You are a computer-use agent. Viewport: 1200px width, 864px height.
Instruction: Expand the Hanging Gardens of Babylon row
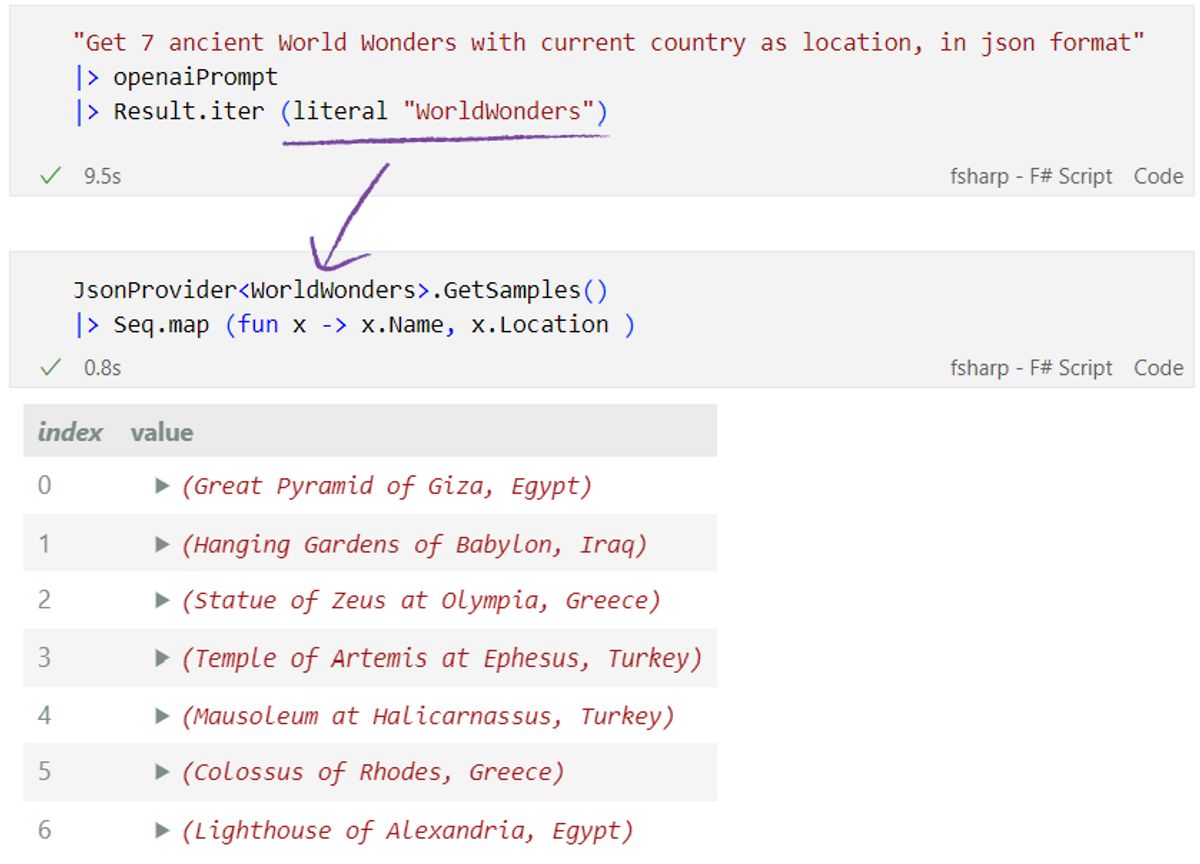[x=162, y=544]
